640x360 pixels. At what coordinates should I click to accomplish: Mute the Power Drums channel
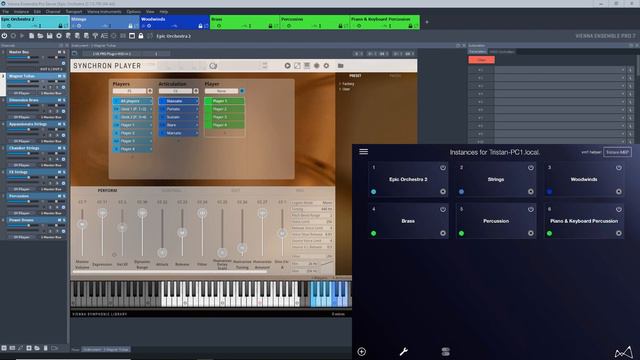[x=60, y=220]
